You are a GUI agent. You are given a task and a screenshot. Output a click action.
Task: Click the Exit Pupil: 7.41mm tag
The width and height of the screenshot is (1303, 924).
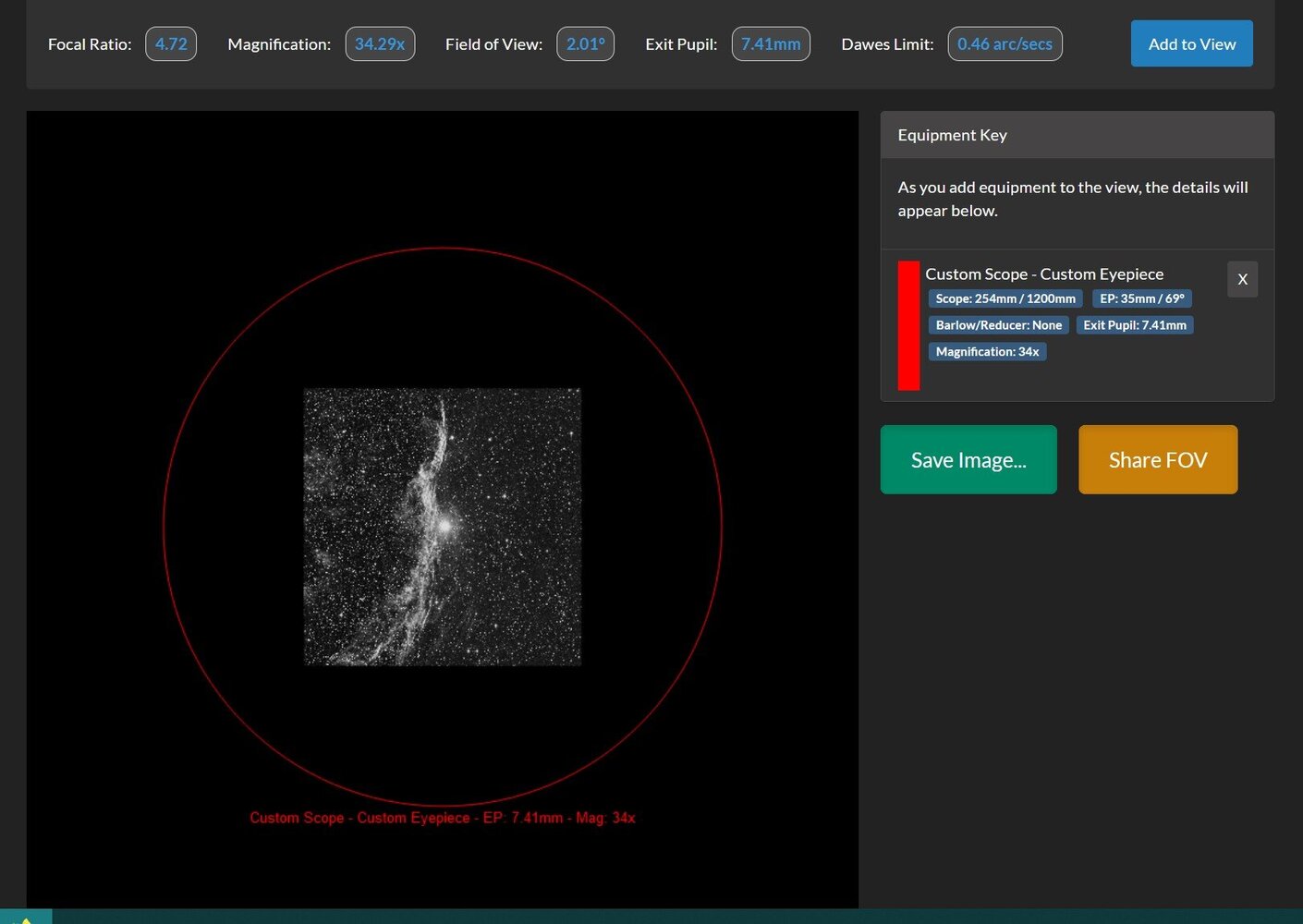1135,325
